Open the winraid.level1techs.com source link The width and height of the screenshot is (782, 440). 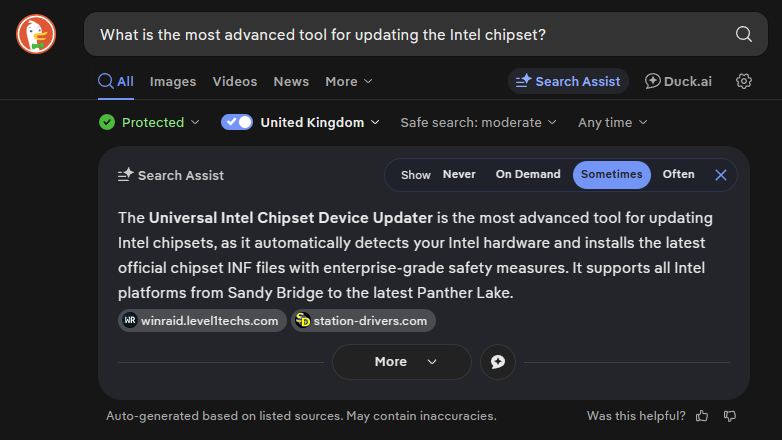click(x=202, y=321)
